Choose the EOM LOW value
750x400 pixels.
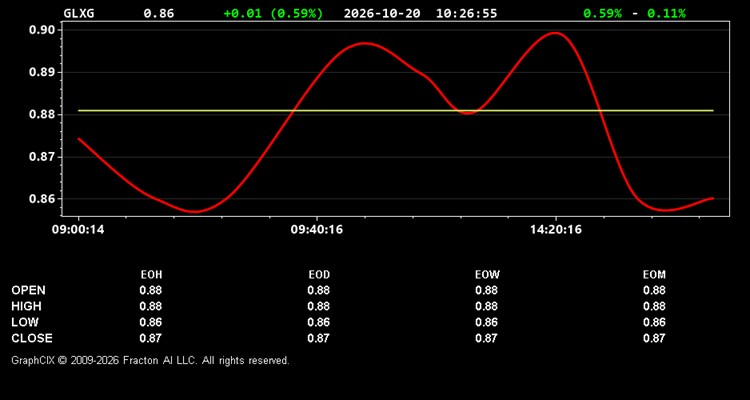[x=654, y=322]
